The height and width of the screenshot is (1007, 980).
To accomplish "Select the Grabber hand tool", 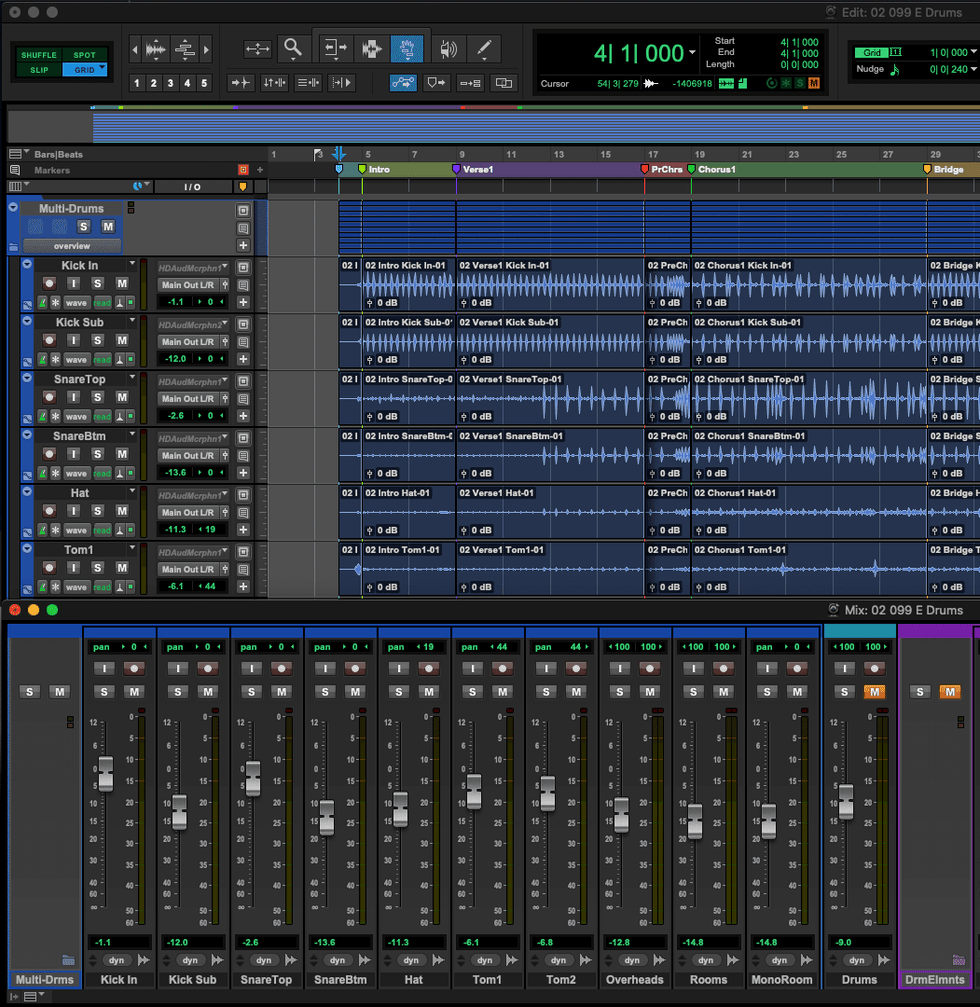I will 407,48.
